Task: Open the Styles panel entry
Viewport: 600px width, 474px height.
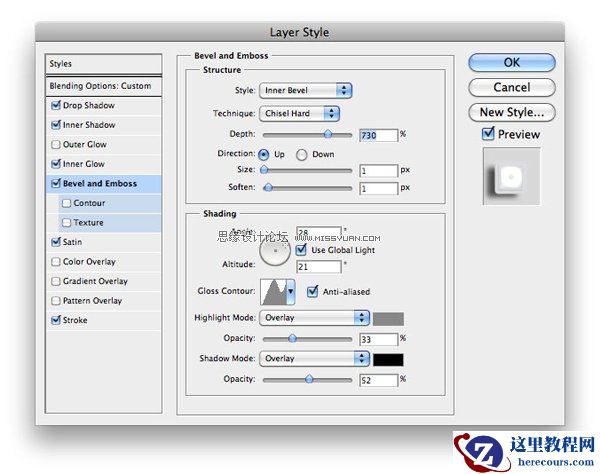Action: tap(103, 64)
